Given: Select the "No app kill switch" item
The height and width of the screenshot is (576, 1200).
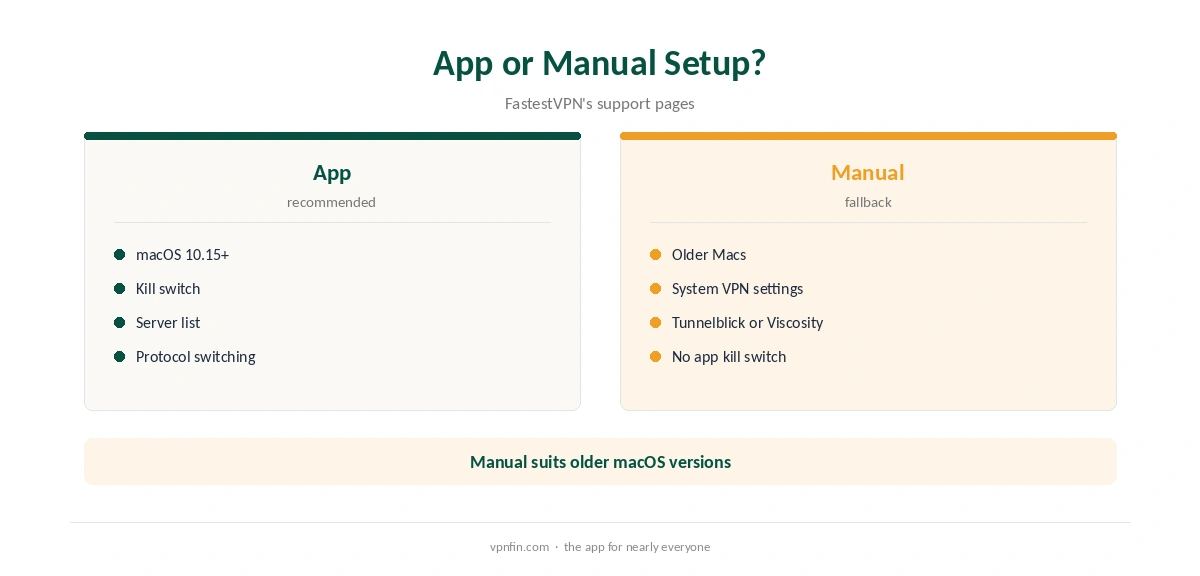Looking at the screenshot, I should (x=729, y=356).
